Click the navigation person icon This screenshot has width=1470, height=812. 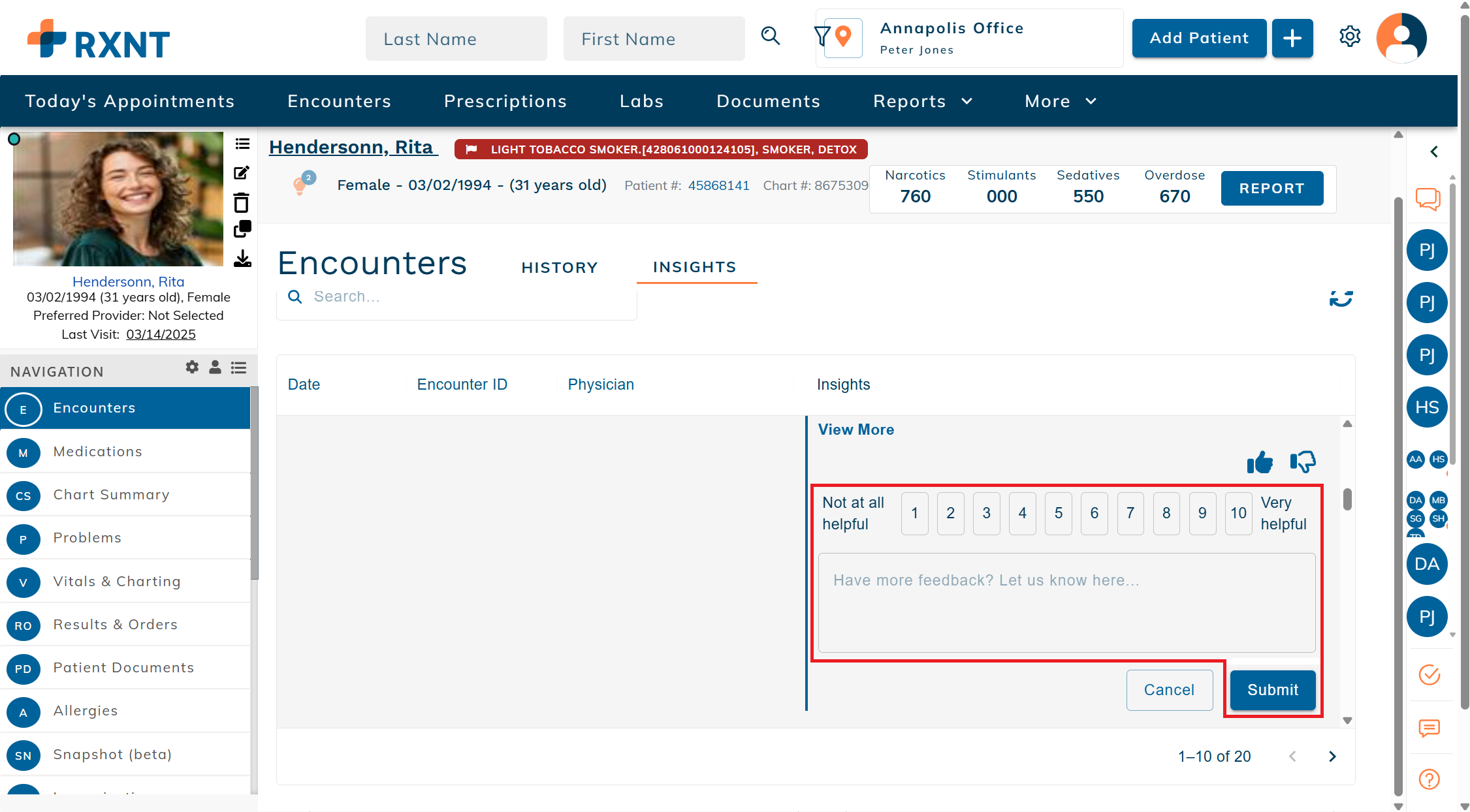[215, 367]
